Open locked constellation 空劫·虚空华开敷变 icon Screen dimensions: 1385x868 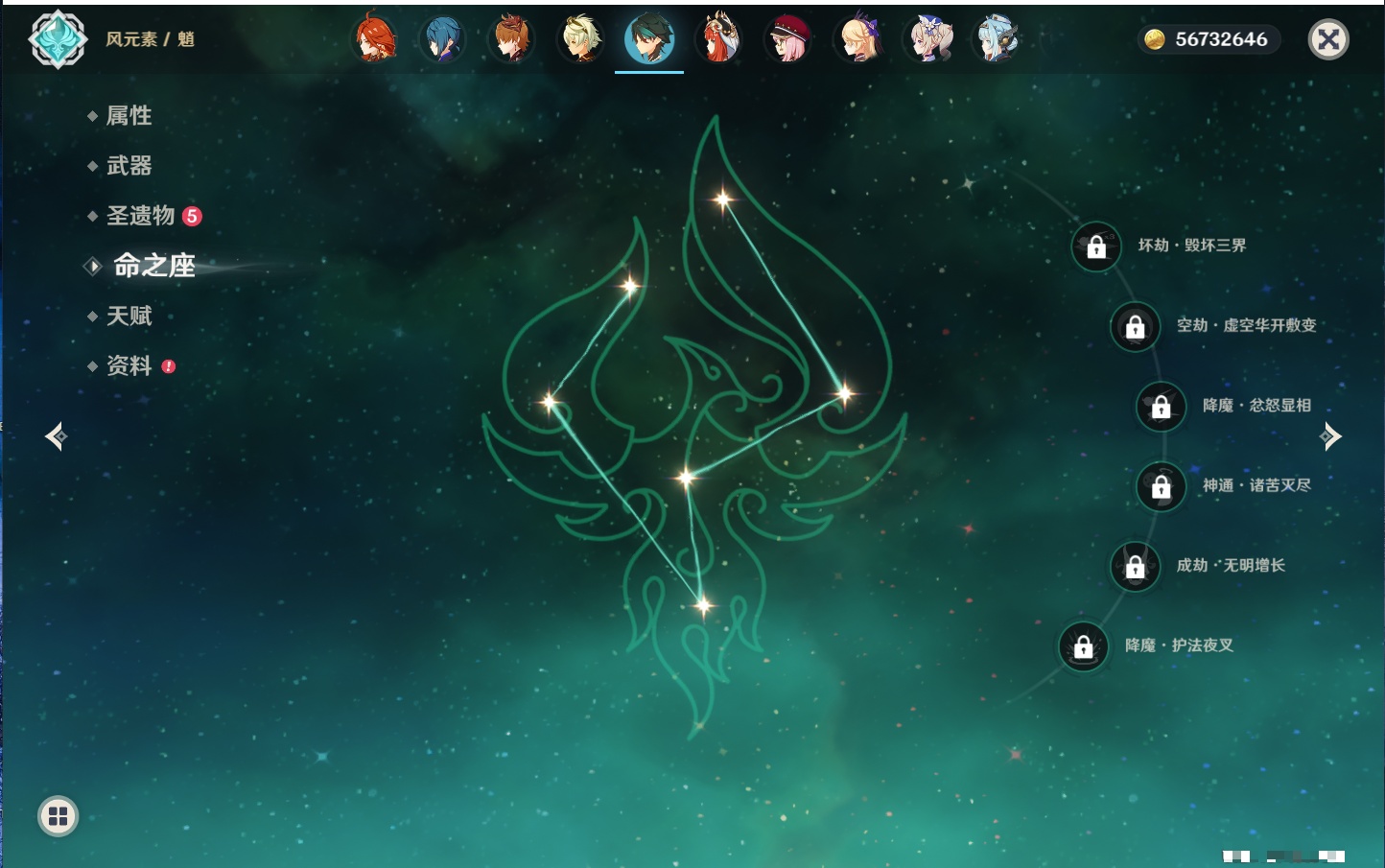pos(1136,326)
